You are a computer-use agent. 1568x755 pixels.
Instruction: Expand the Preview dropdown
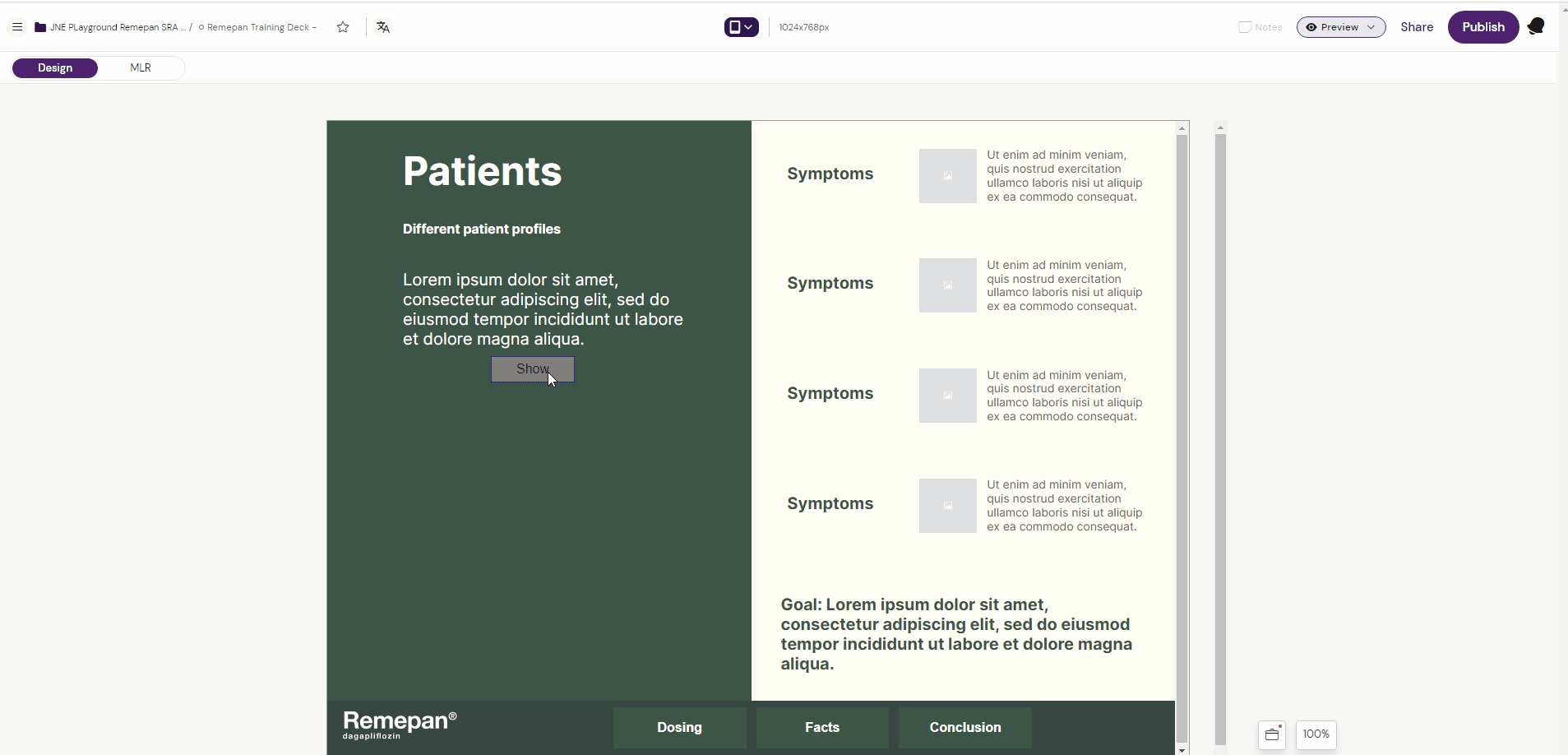(x=1340, y=27)
